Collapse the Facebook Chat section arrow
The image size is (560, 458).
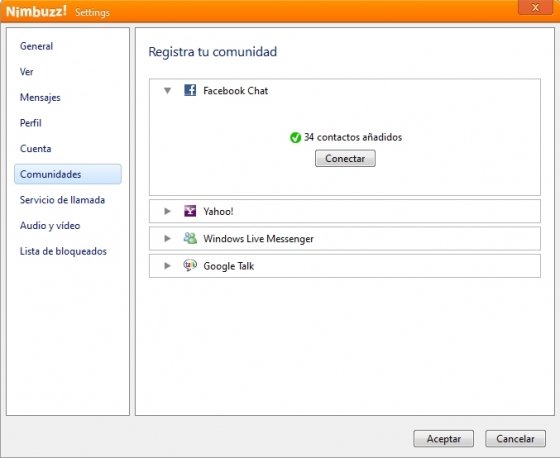168,91
